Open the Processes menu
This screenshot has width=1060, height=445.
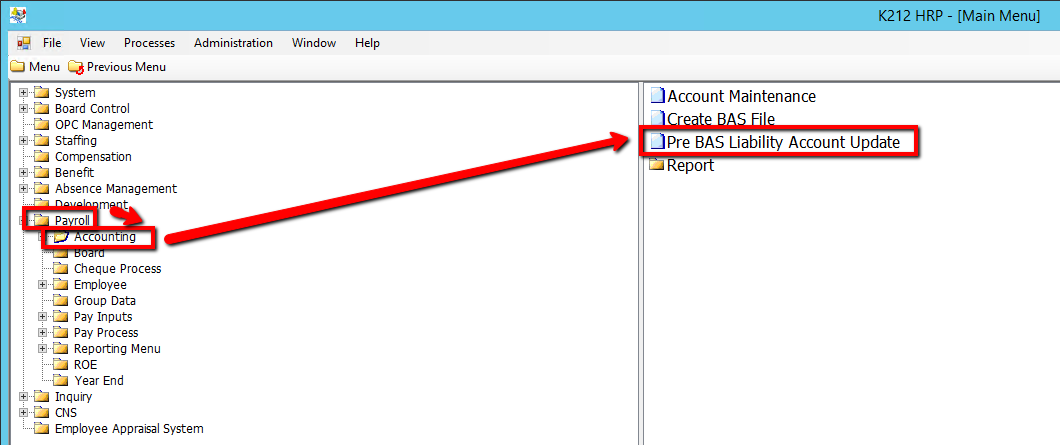pos(149,43)
